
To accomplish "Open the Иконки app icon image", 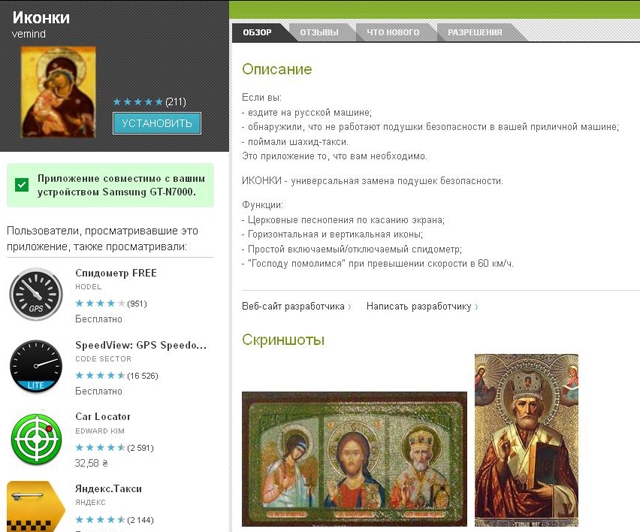I will click(x=58, y=91).
